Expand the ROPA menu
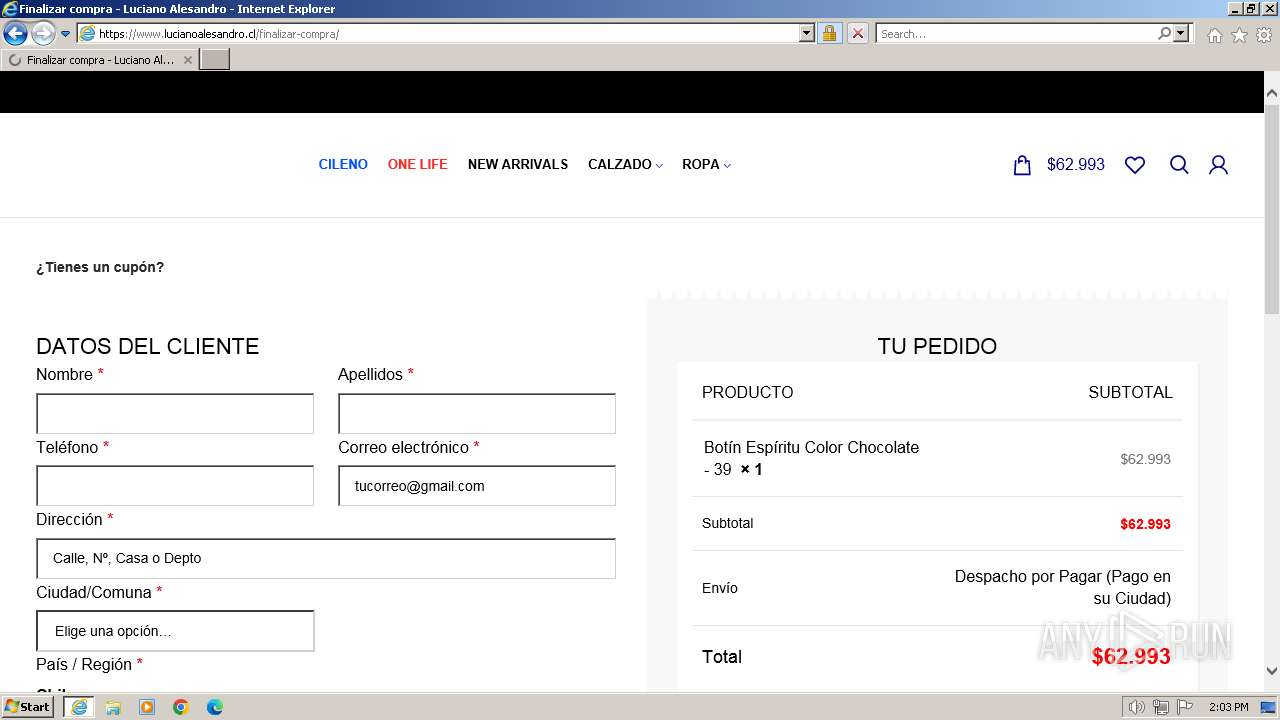This screenshot has height=720, width=1280. 706,165
